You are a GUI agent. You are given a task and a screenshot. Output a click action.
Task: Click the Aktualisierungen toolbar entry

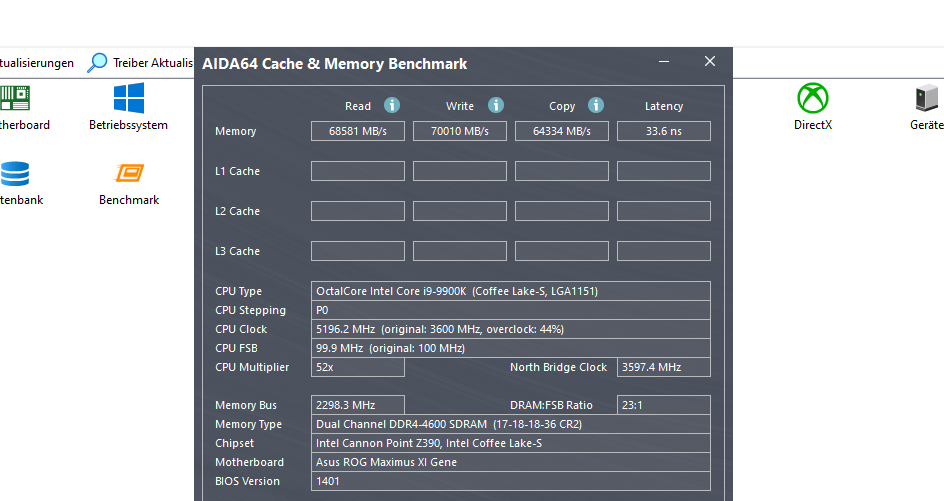click(37, 63)
